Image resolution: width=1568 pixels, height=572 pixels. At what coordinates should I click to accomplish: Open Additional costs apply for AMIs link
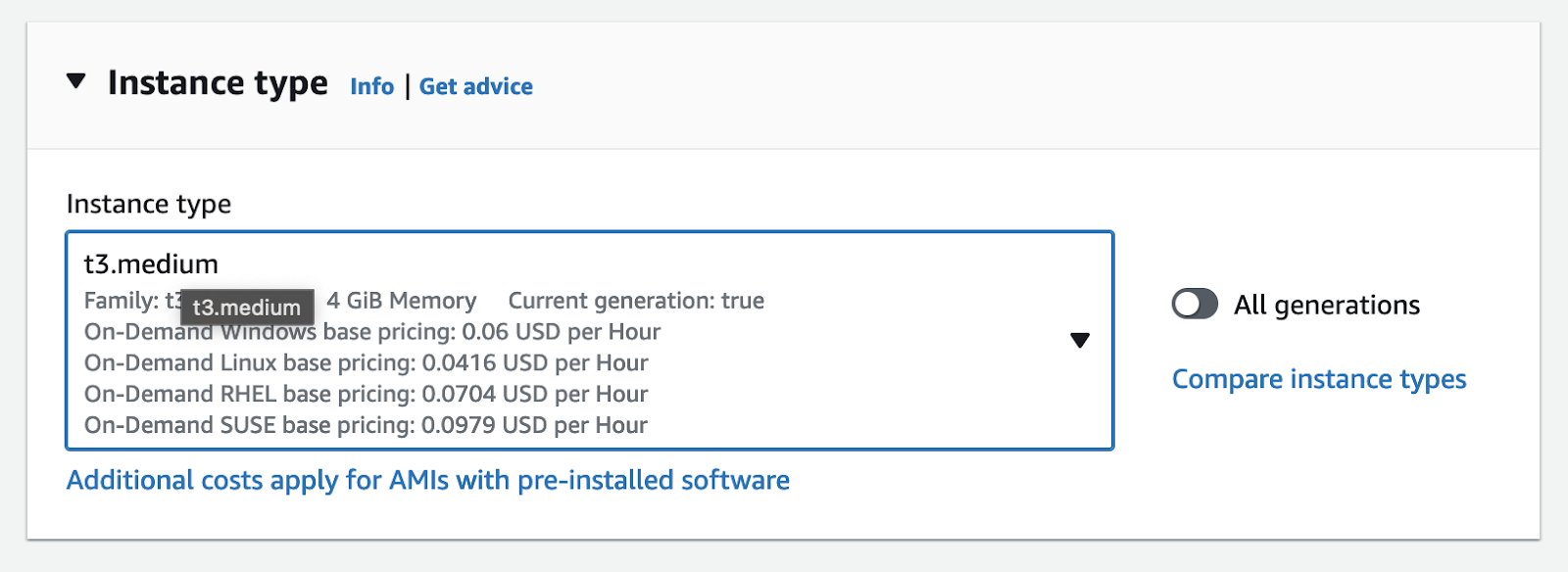(427, 480)
